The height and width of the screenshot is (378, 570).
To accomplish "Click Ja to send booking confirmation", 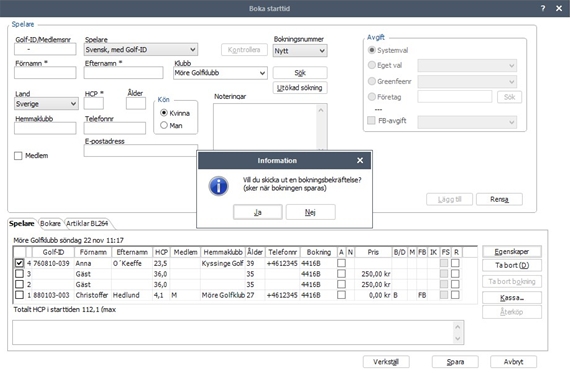I will click(x=257, y=212).
